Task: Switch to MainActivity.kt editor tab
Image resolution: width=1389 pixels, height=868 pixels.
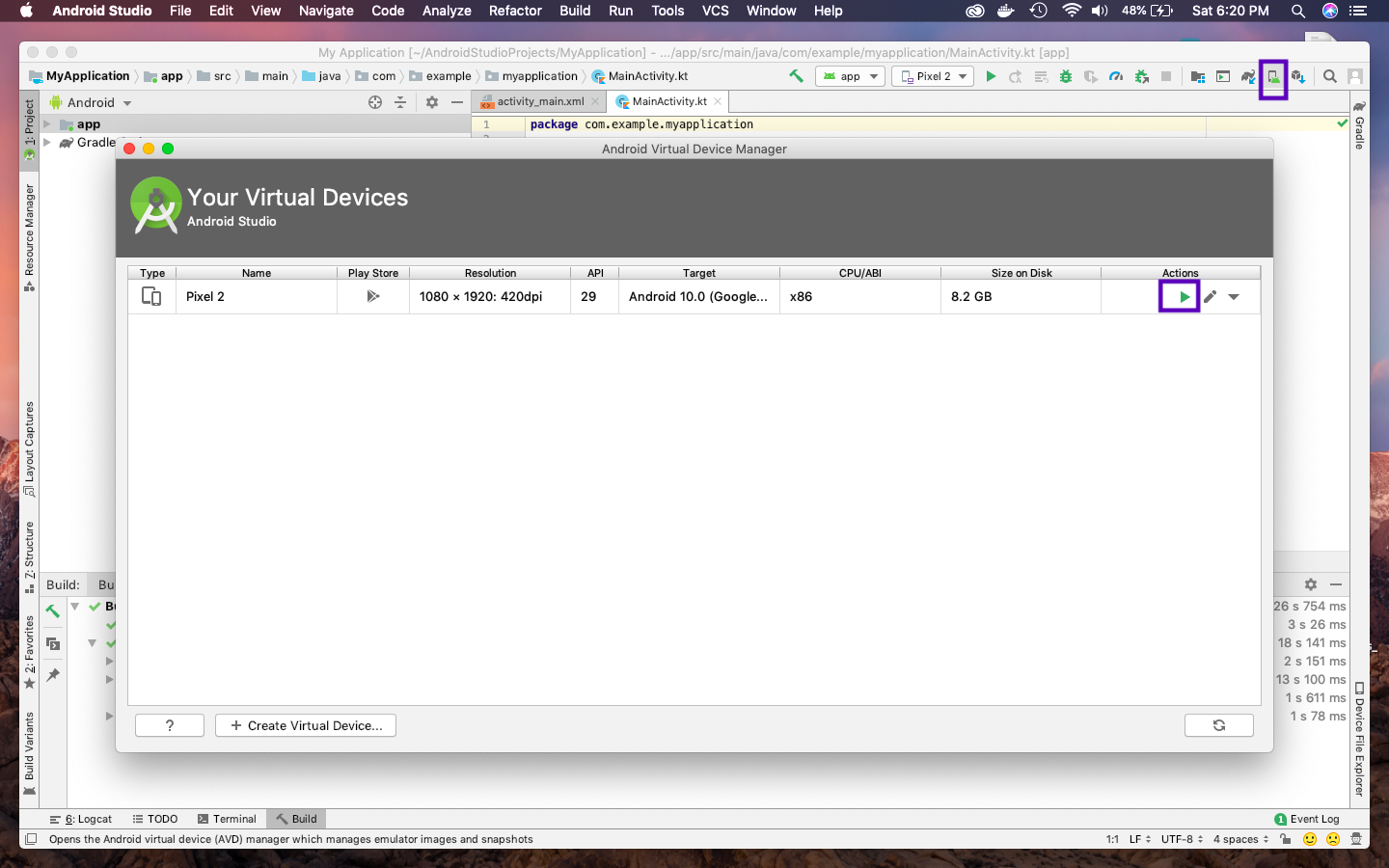Action: (669, 101)
